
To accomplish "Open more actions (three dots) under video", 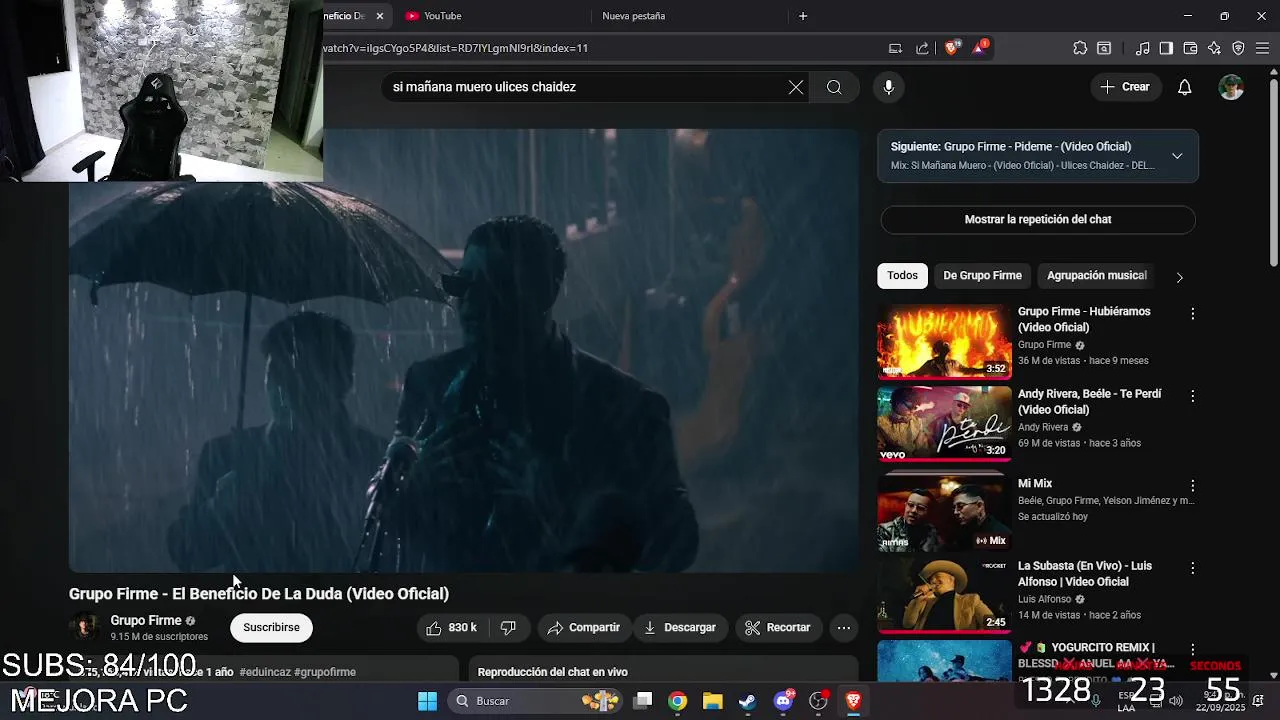I will tap(844, 628).
